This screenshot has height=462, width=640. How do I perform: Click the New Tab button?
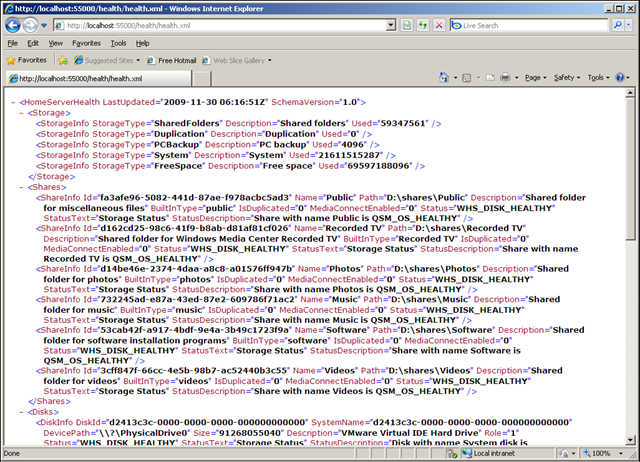click(202, 78)
